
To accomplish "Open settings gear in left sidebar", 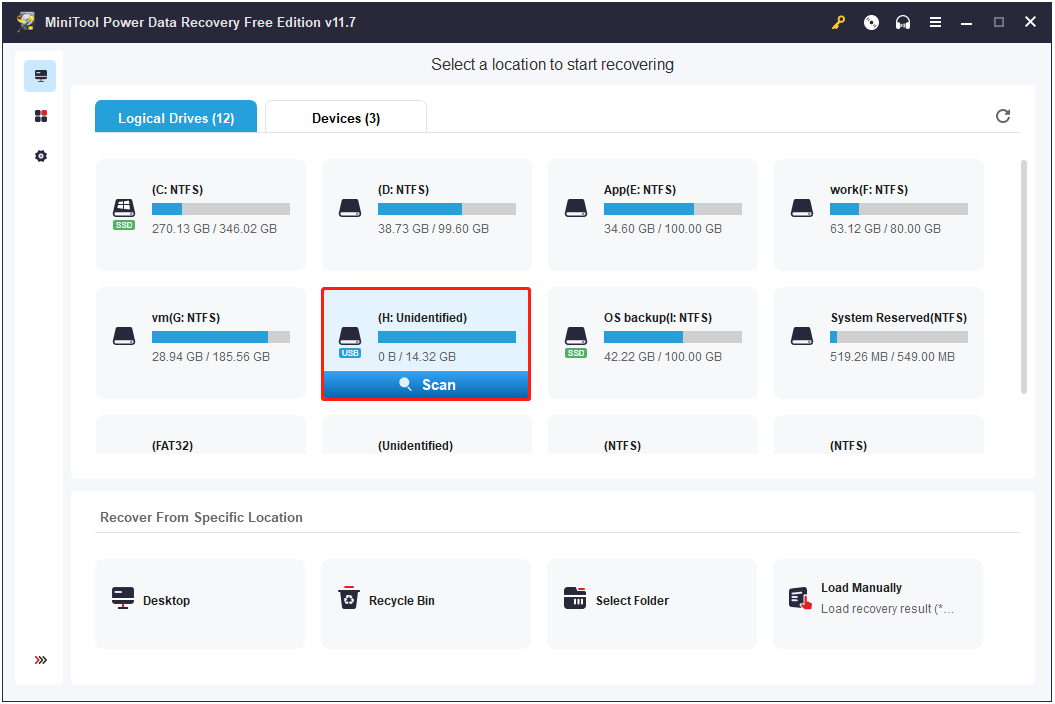I will click(40, 156).
